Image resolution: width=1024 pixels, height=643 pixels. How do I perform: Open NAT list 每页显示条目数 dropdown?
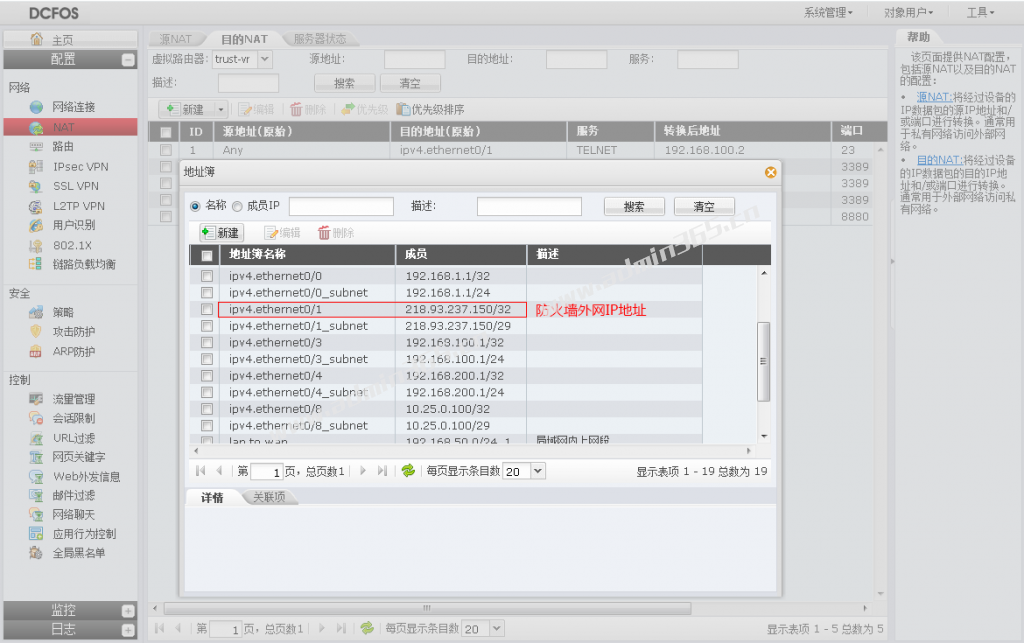pos(497,629)
